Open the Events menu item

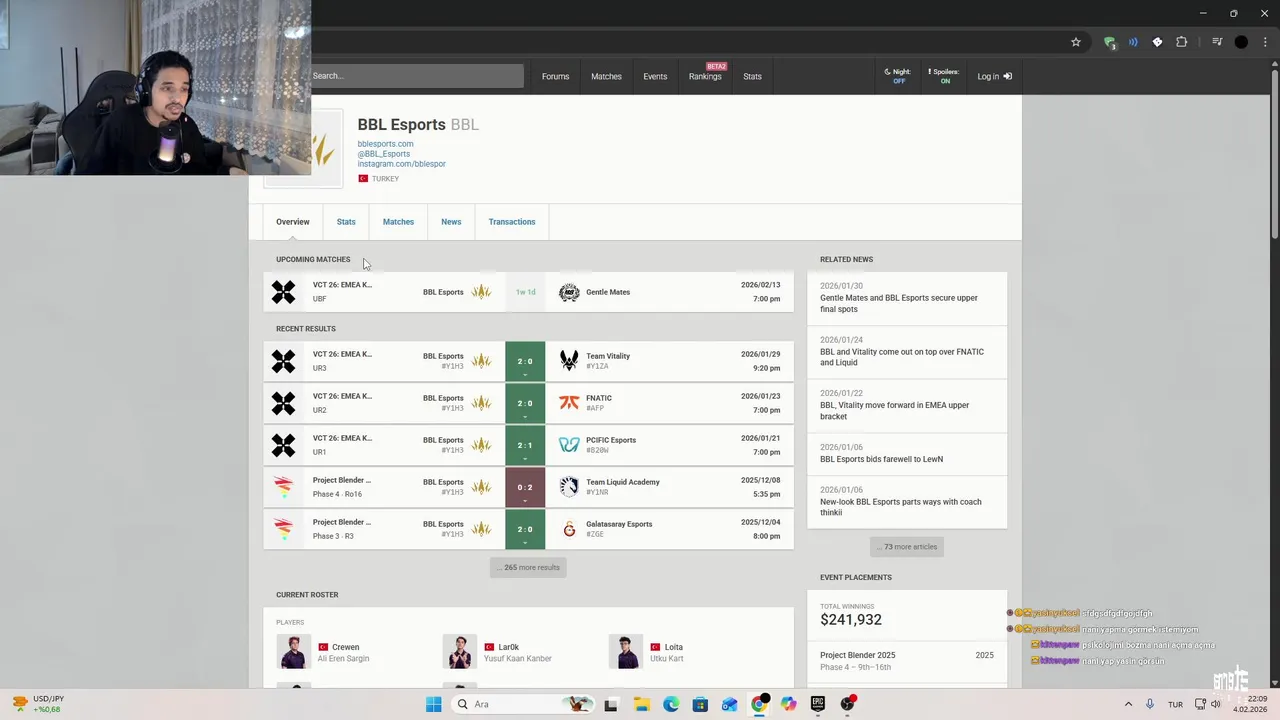click(655, 76)
